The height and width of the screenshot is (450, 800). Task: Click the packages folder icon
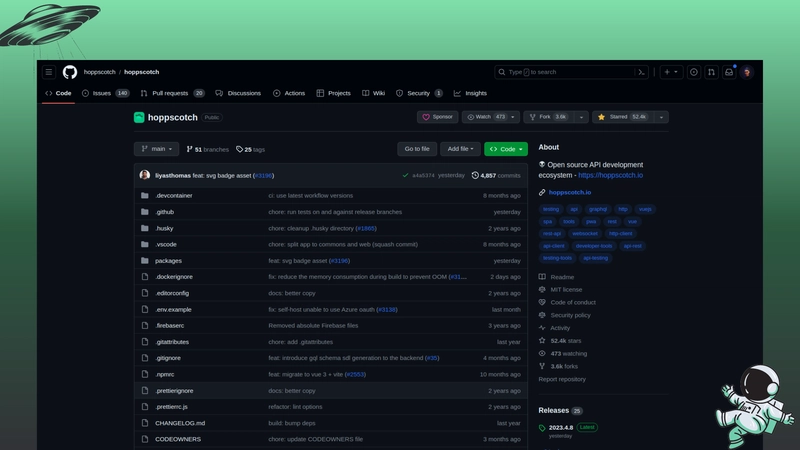tap(145, 260)
